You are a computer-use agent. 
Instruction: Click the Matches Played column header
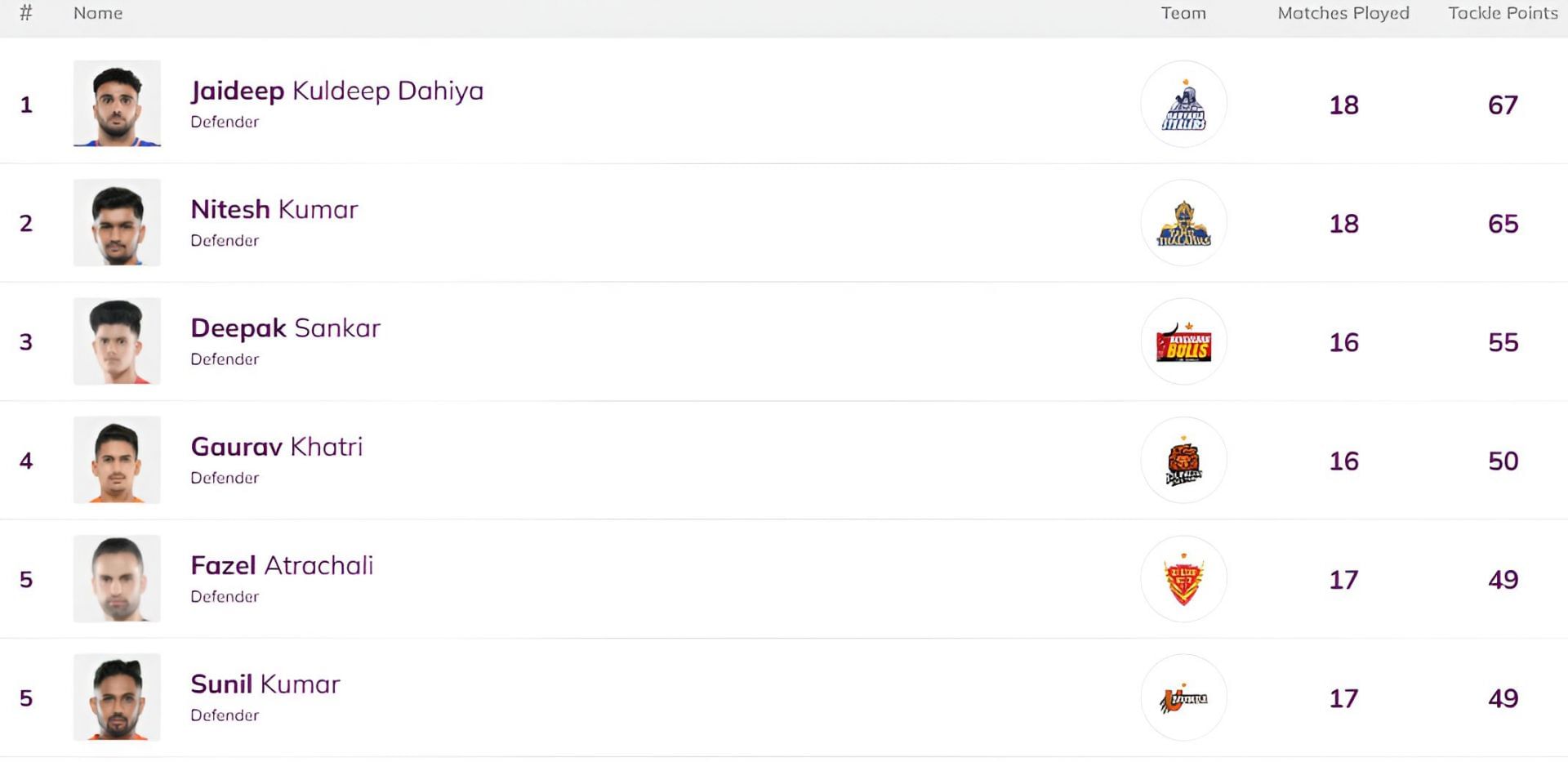(x=1343, y=13)
